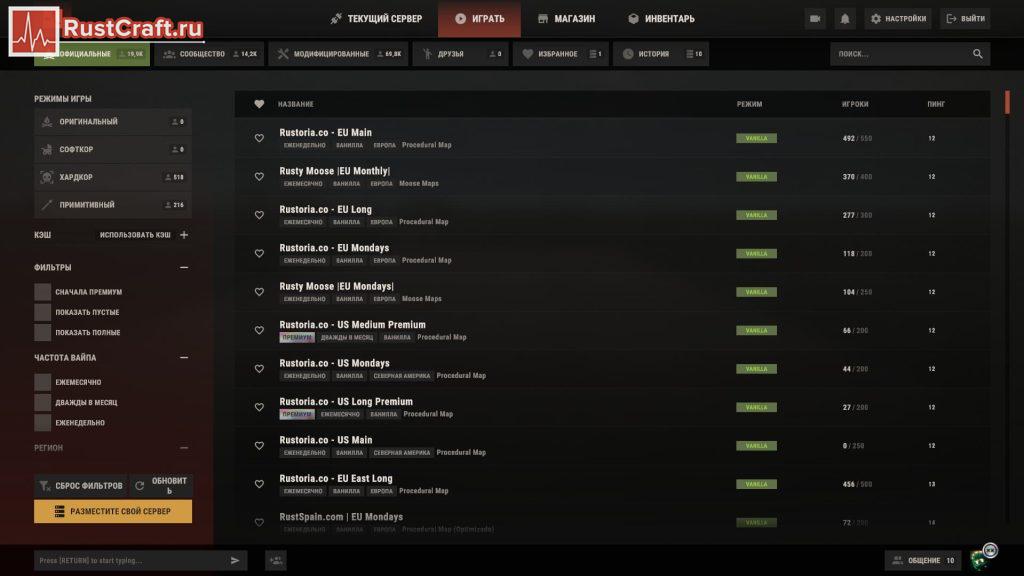The width and height of the screenshot is (1024, 576).
Task: Collapse the Регион section
Action: click(184, 448)
